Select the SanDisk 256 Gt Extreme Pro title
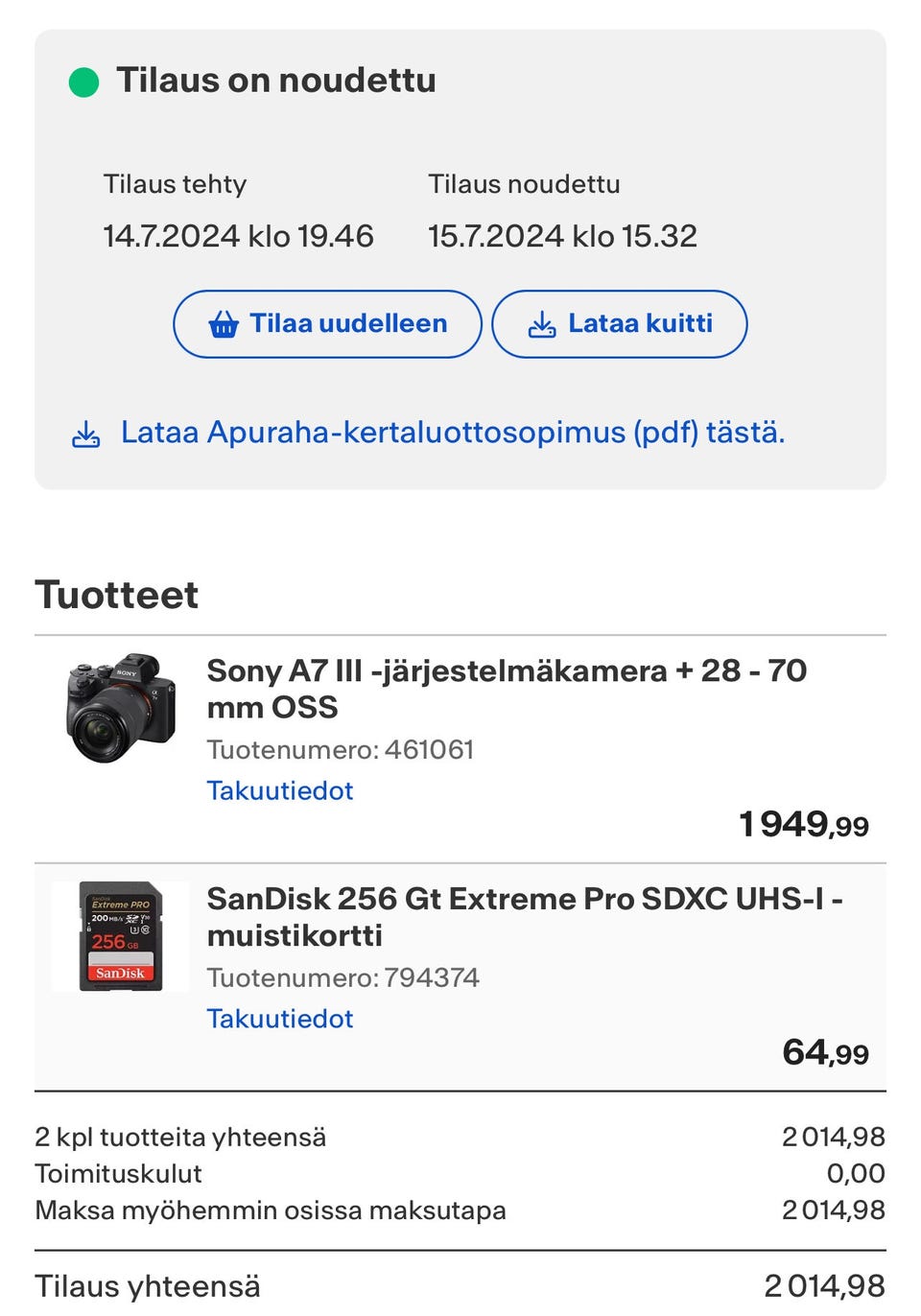Image resolution: width=921 pixels, height=1316 pixels. pyautogui.click(x=524, y=916)
